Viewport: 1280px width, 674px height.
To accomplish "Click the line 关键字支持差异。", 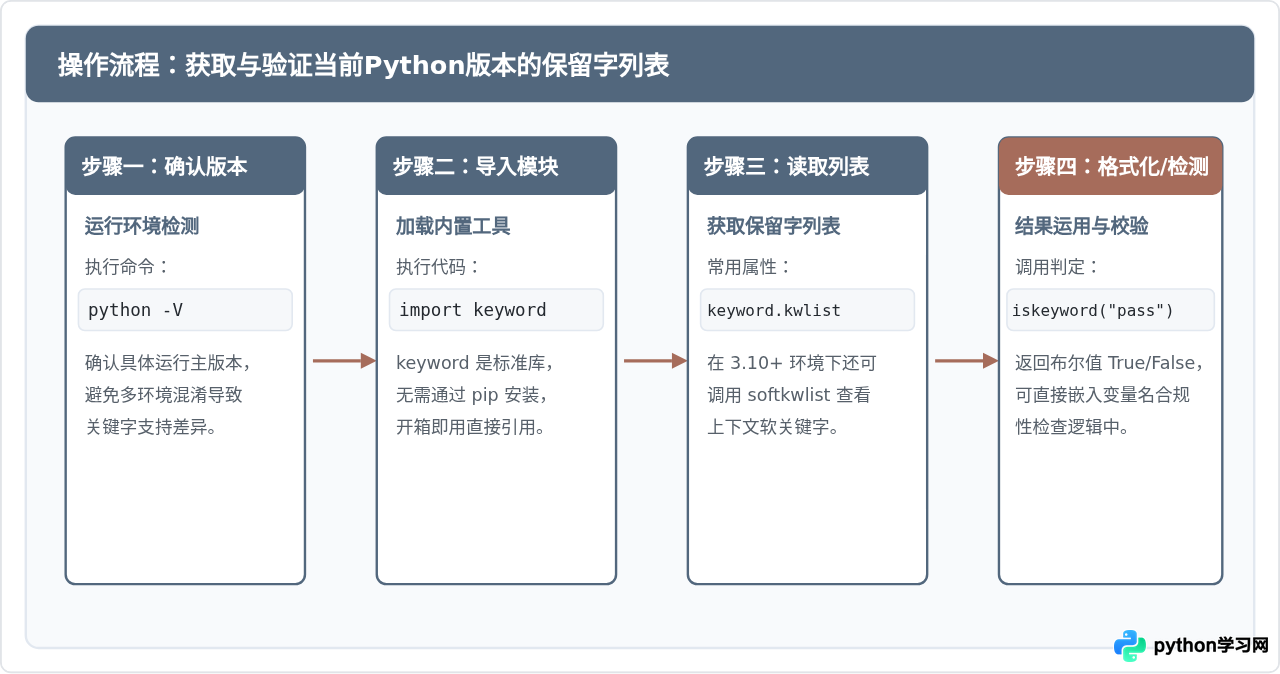I will click(152, 427).
